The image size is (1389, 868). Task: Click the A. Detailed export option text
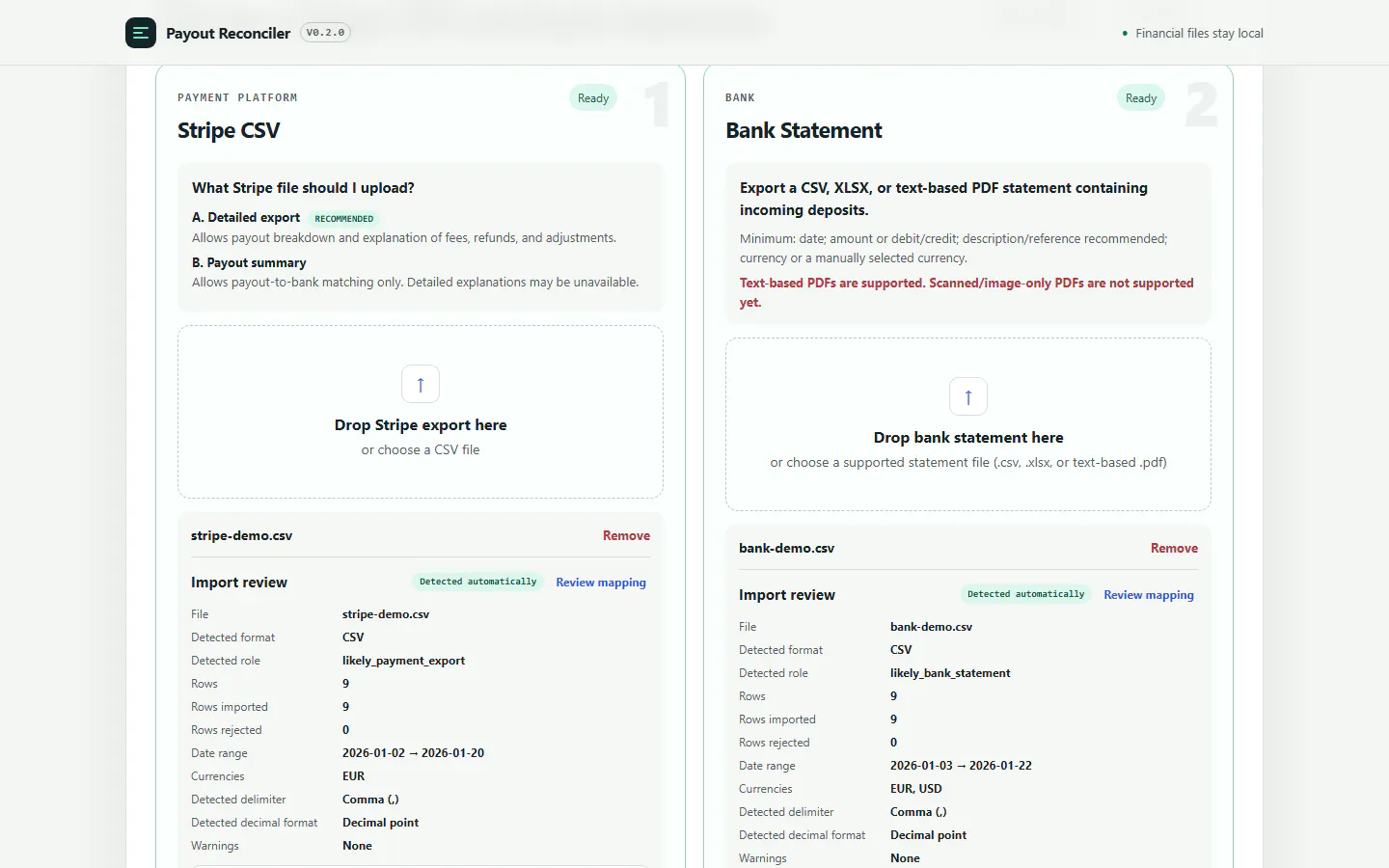click(x=246, y=218)
